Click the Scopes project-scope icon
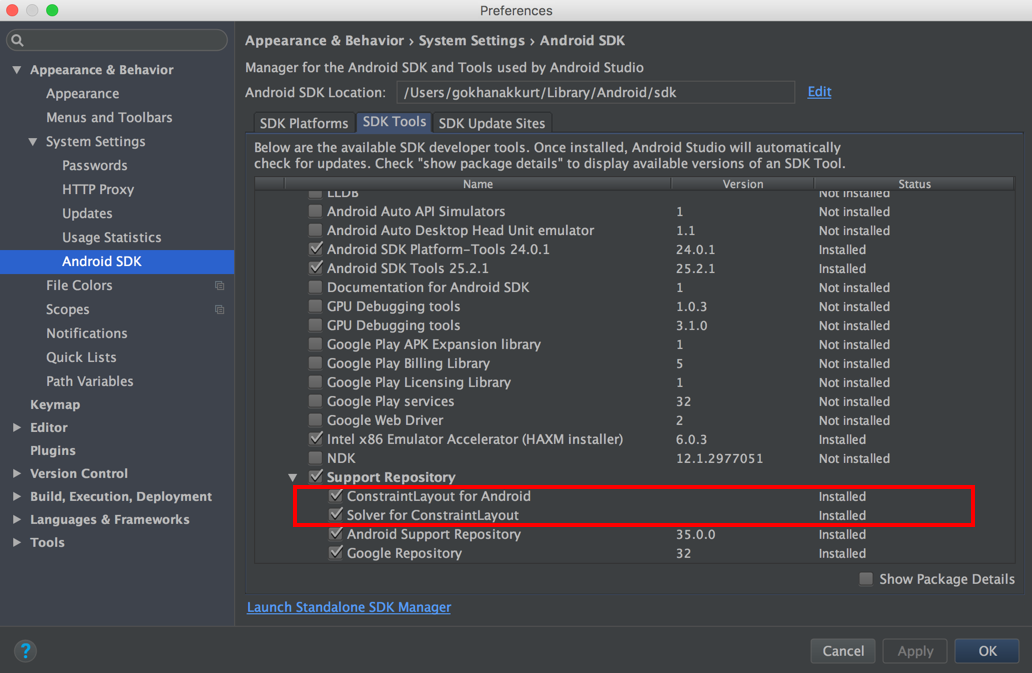The width and height of the screenshot is (1032, 673). 220,310
